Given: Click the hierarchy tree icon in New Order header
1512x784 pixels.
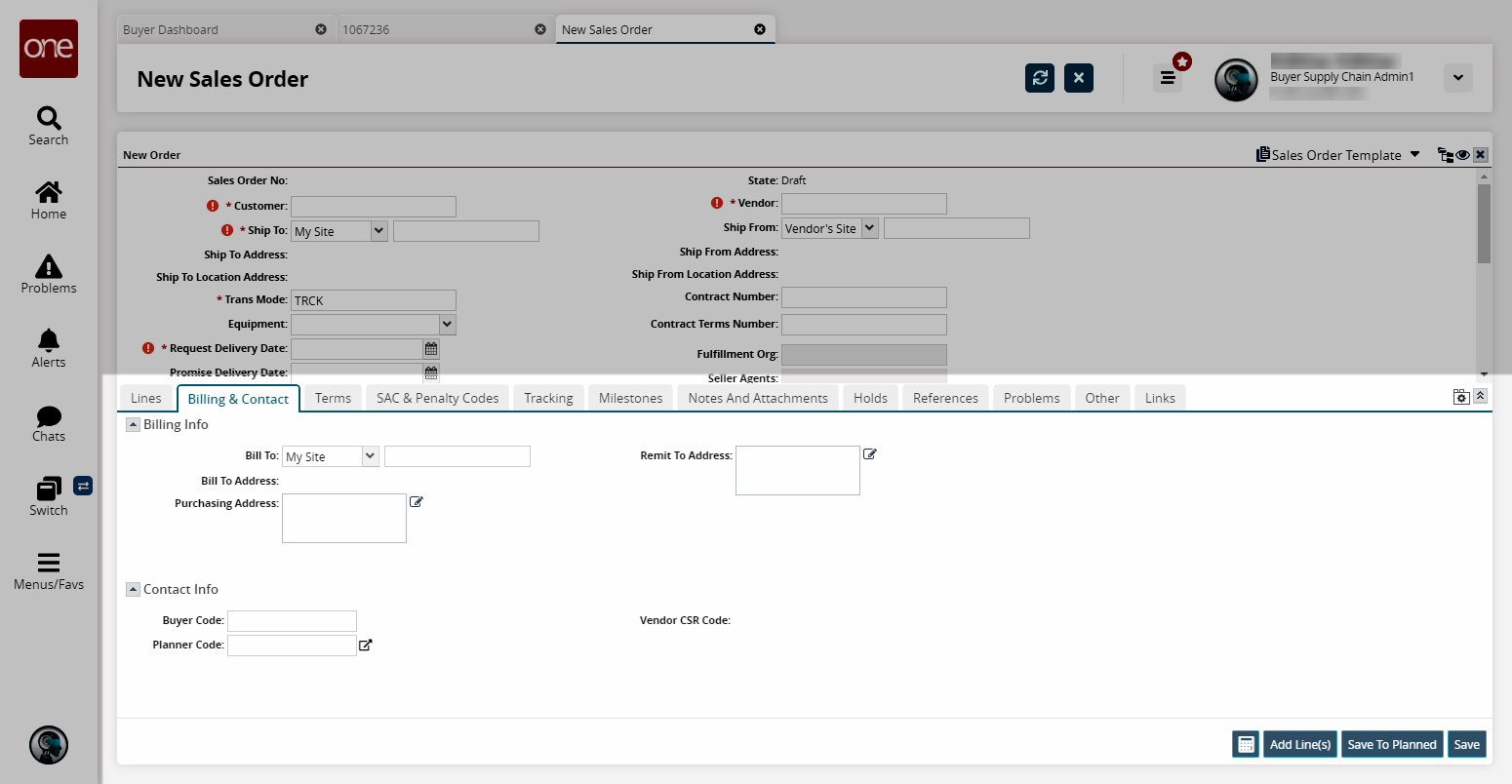Looking at the screenshot, I should (x=1446, y=155).
